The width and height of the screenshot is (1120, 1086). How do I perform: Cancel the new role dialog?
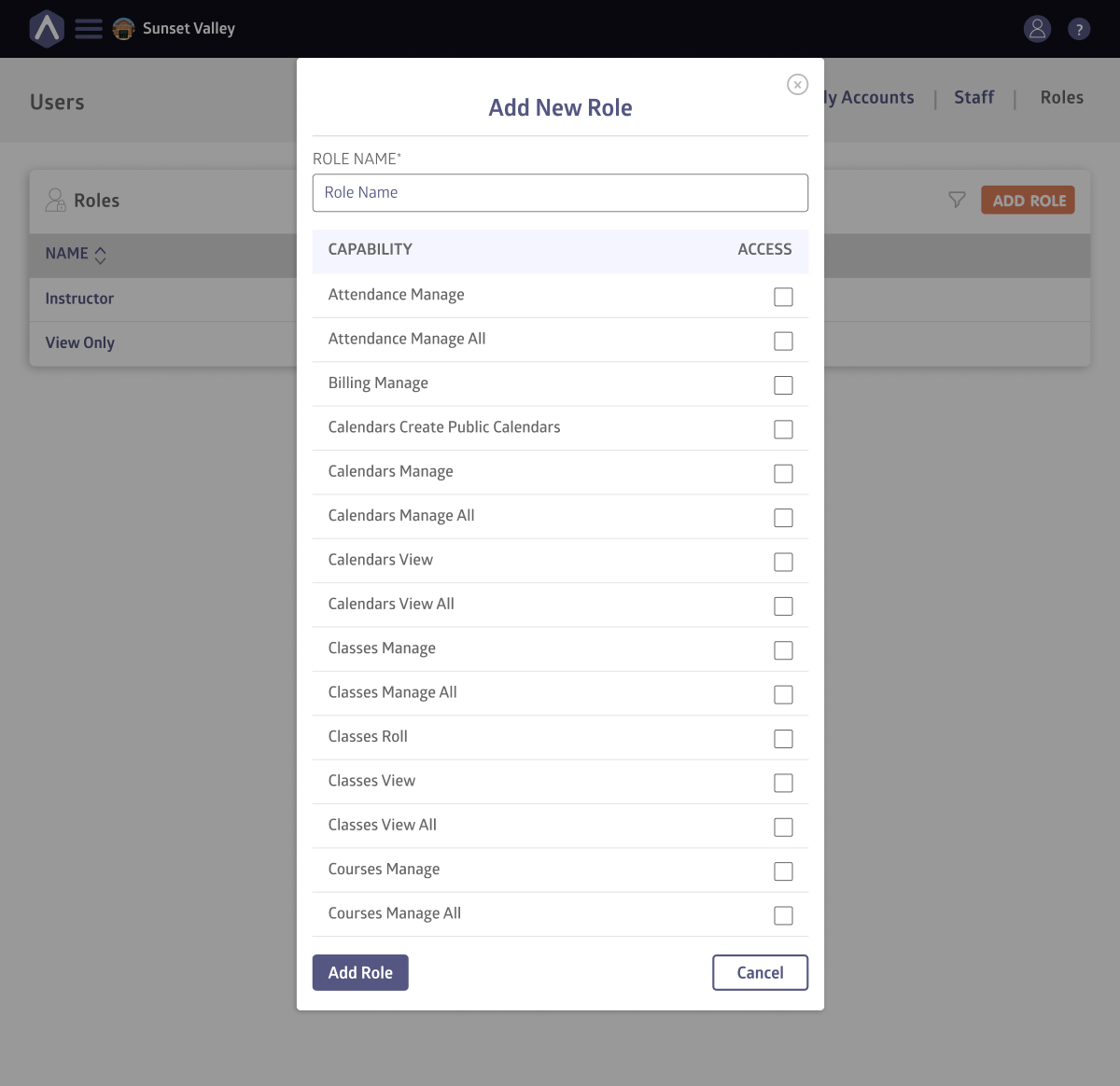(x=760, y=972)
